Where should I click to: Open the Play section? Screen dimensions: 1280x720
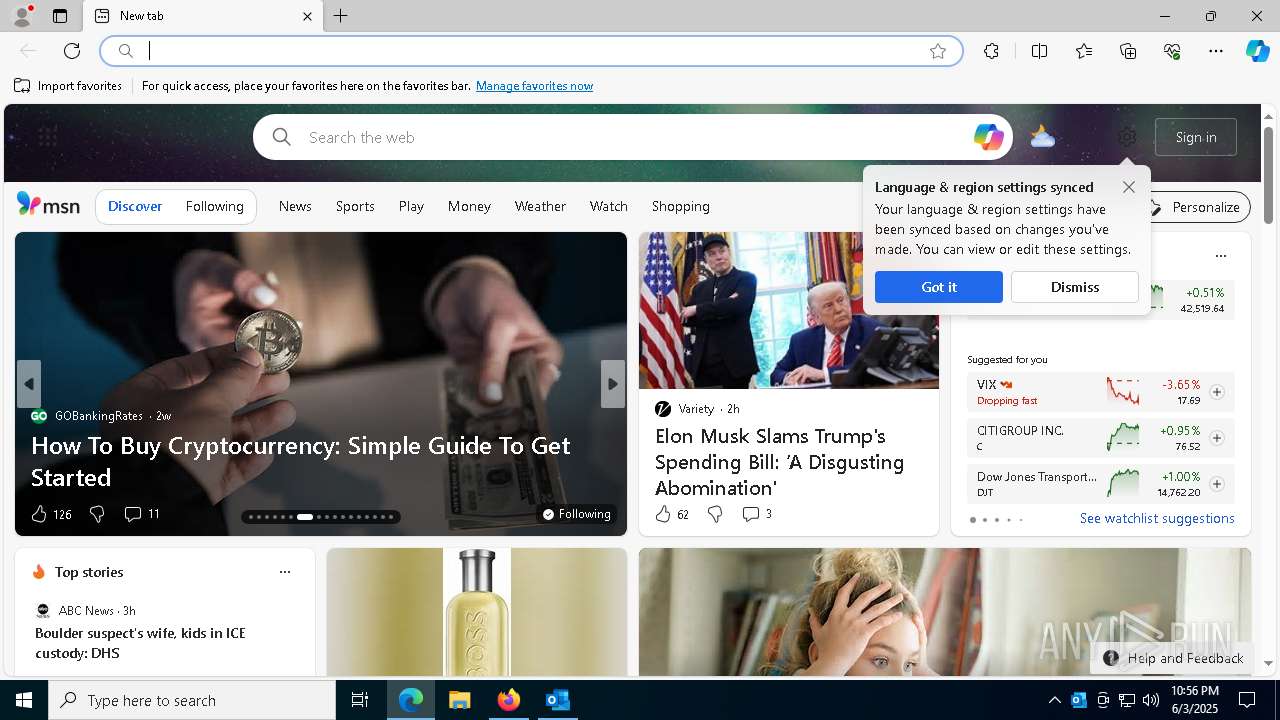tap(411, 206)
